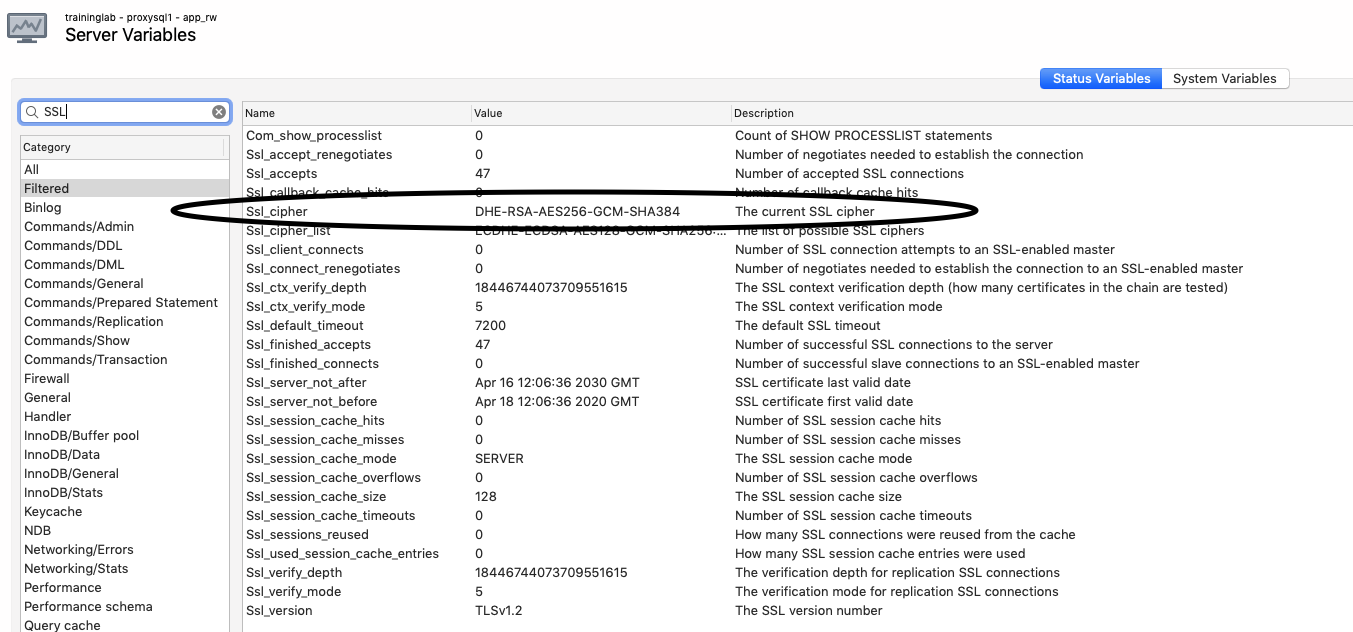Click the search magnifier icon
The width and height of the screenshot is (1353, 632).
33,111
